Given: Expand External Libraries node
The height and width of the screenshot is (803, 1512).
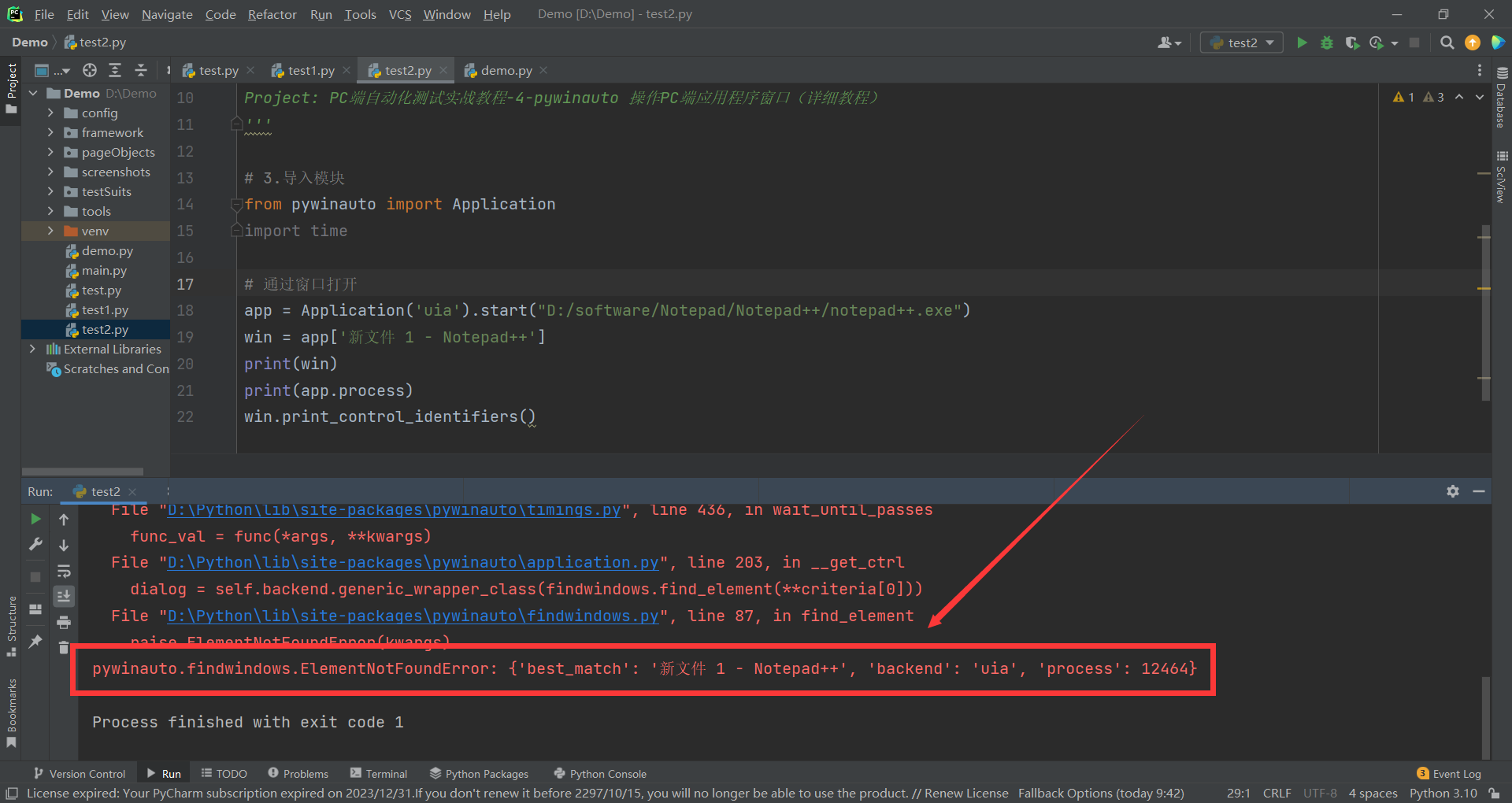Looking at the screenshot, I should [32, 349].
